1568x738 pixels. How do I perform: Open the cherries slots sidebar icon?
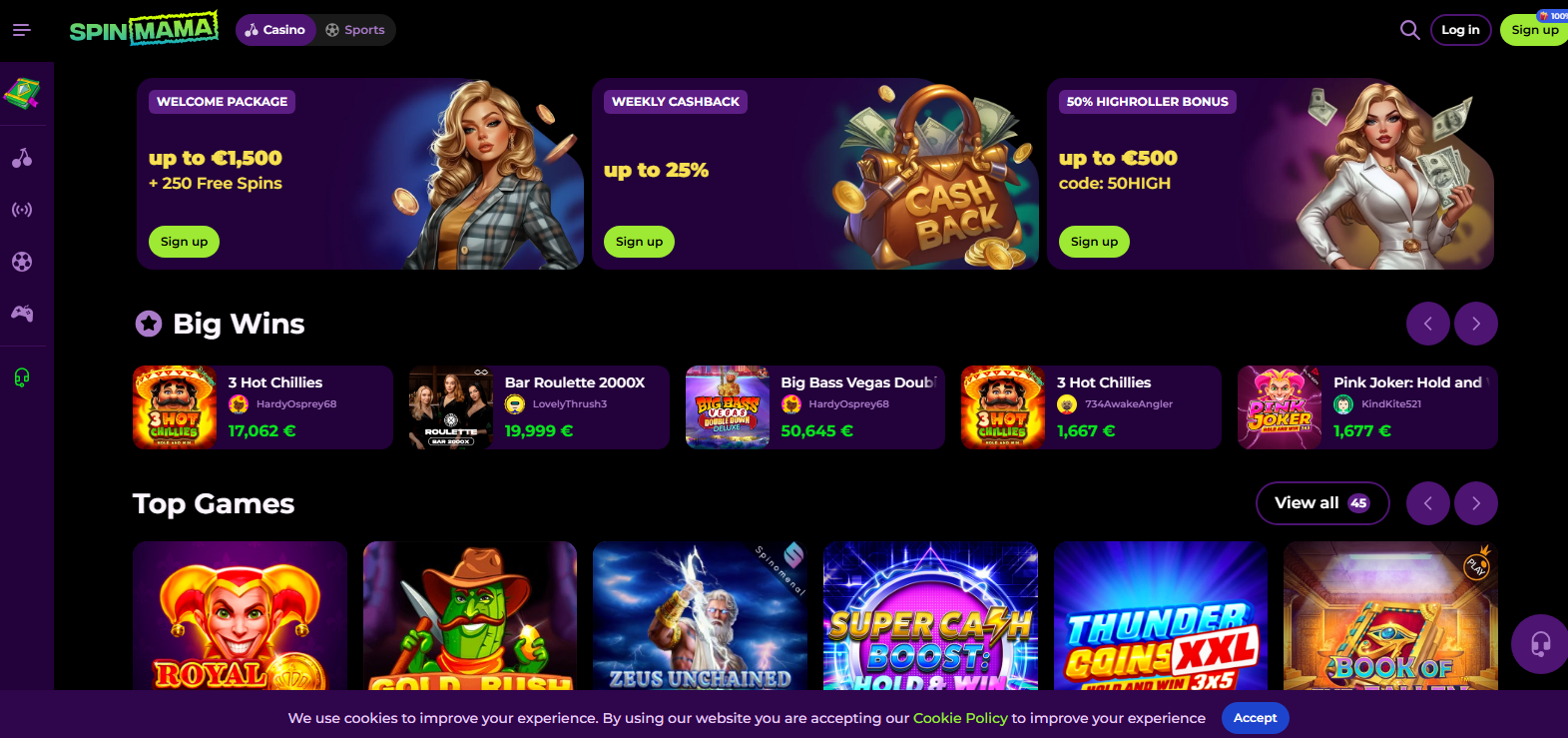22,158
